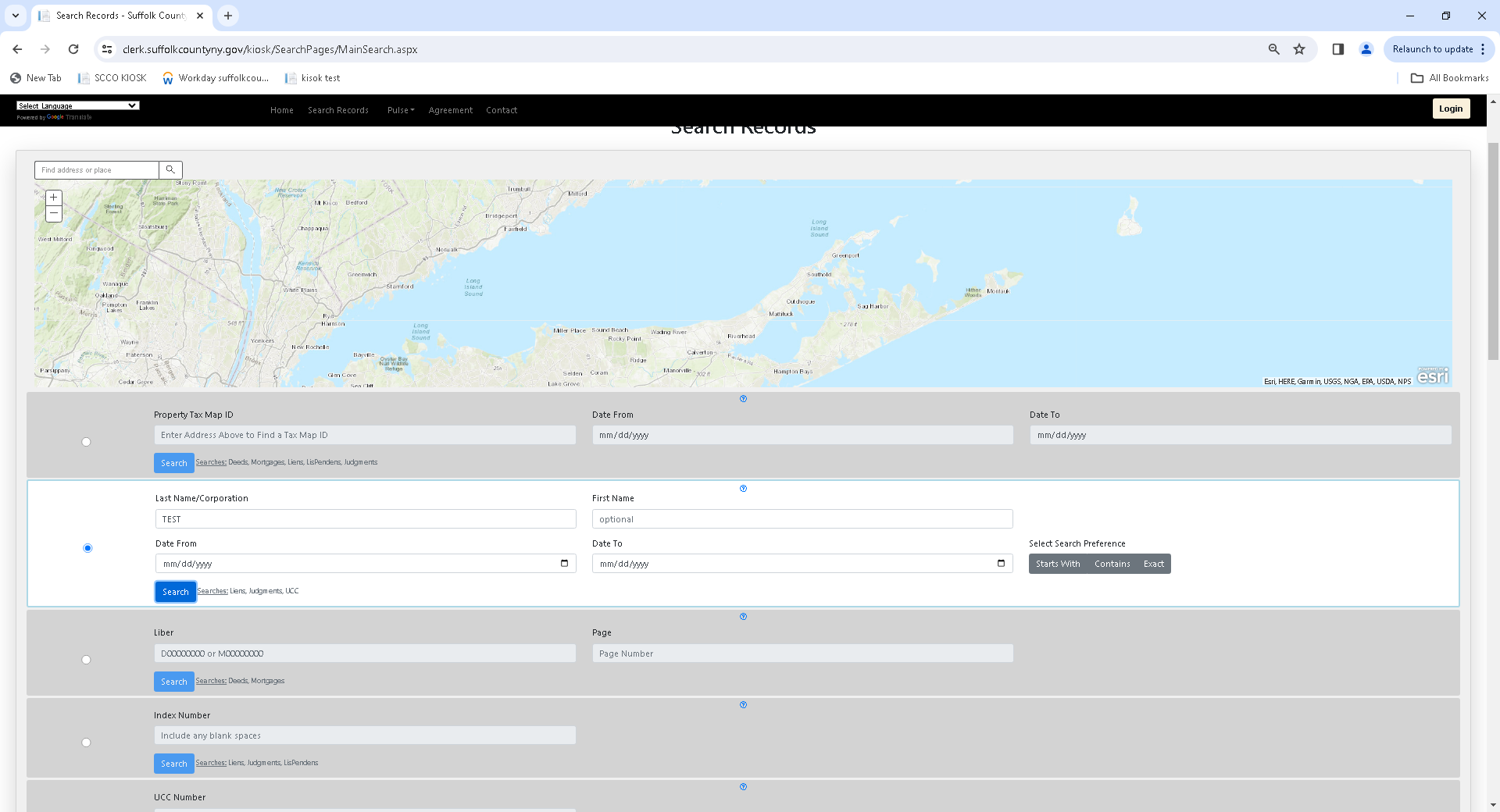This screenshot has height=812, width=1500.
Task: Open the Workday suffolkcou bookmark
Action: click(x=216, y=78)
